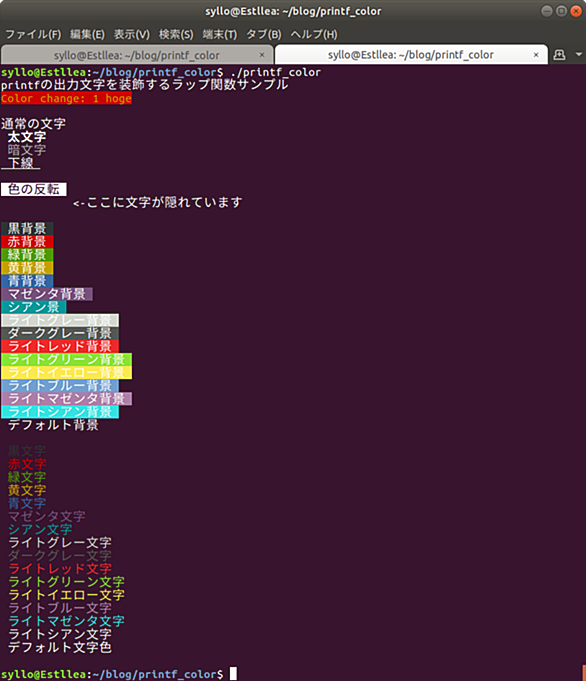586x681 pixels.
Task: Click the underlined 下線 text
Action: [x=21, y=163]
